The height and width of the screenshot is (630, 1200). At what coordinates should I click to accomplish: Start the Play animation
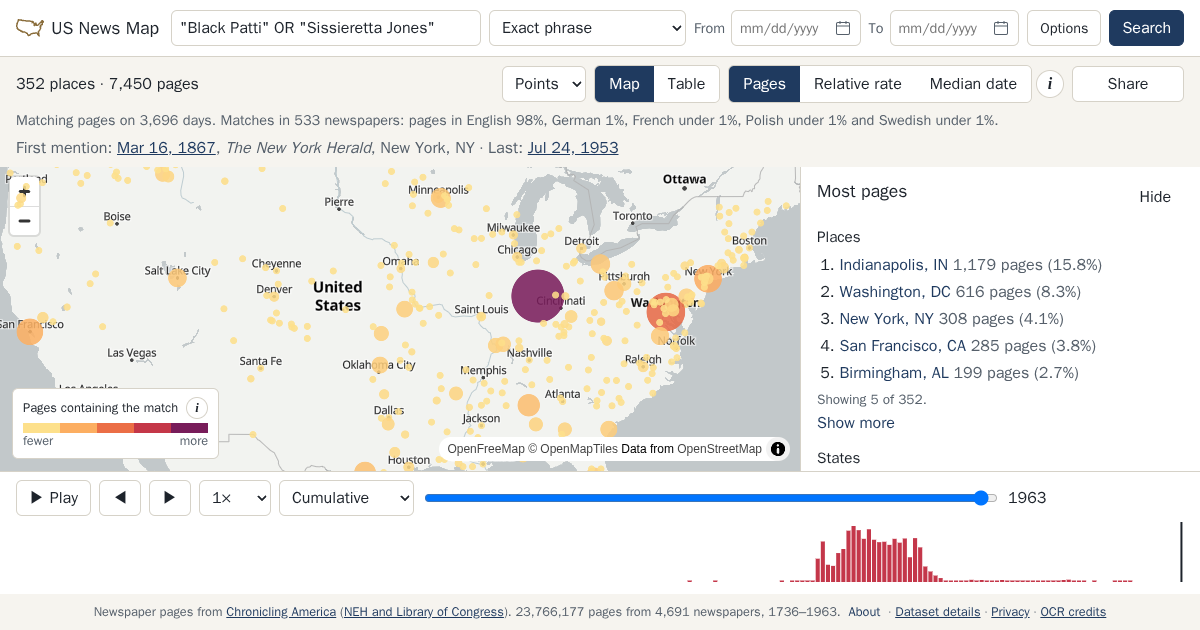point(53,498)
